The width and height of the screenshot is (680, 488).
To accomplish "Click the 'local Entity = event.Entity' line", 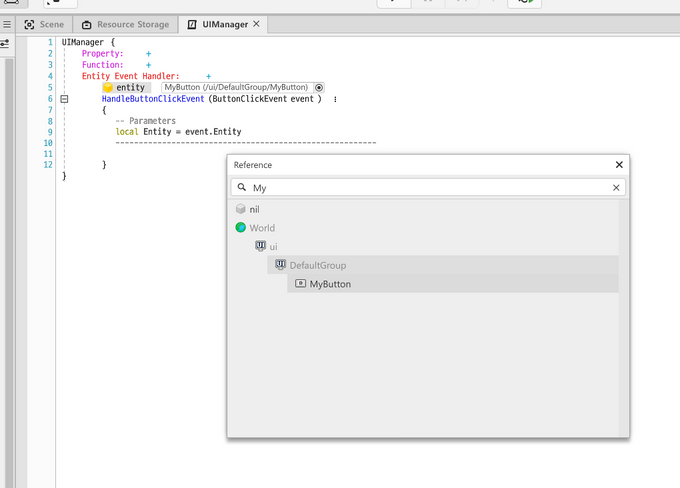I will pos(178,132).
